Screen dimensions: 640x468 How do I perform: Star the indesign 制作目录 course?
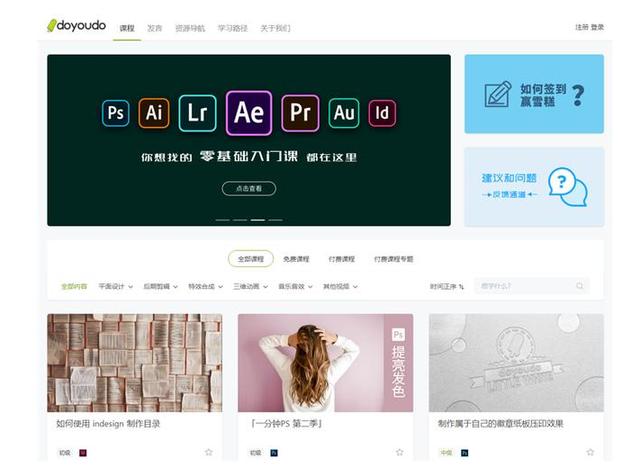pyautogui.click(x=209, y=452)
